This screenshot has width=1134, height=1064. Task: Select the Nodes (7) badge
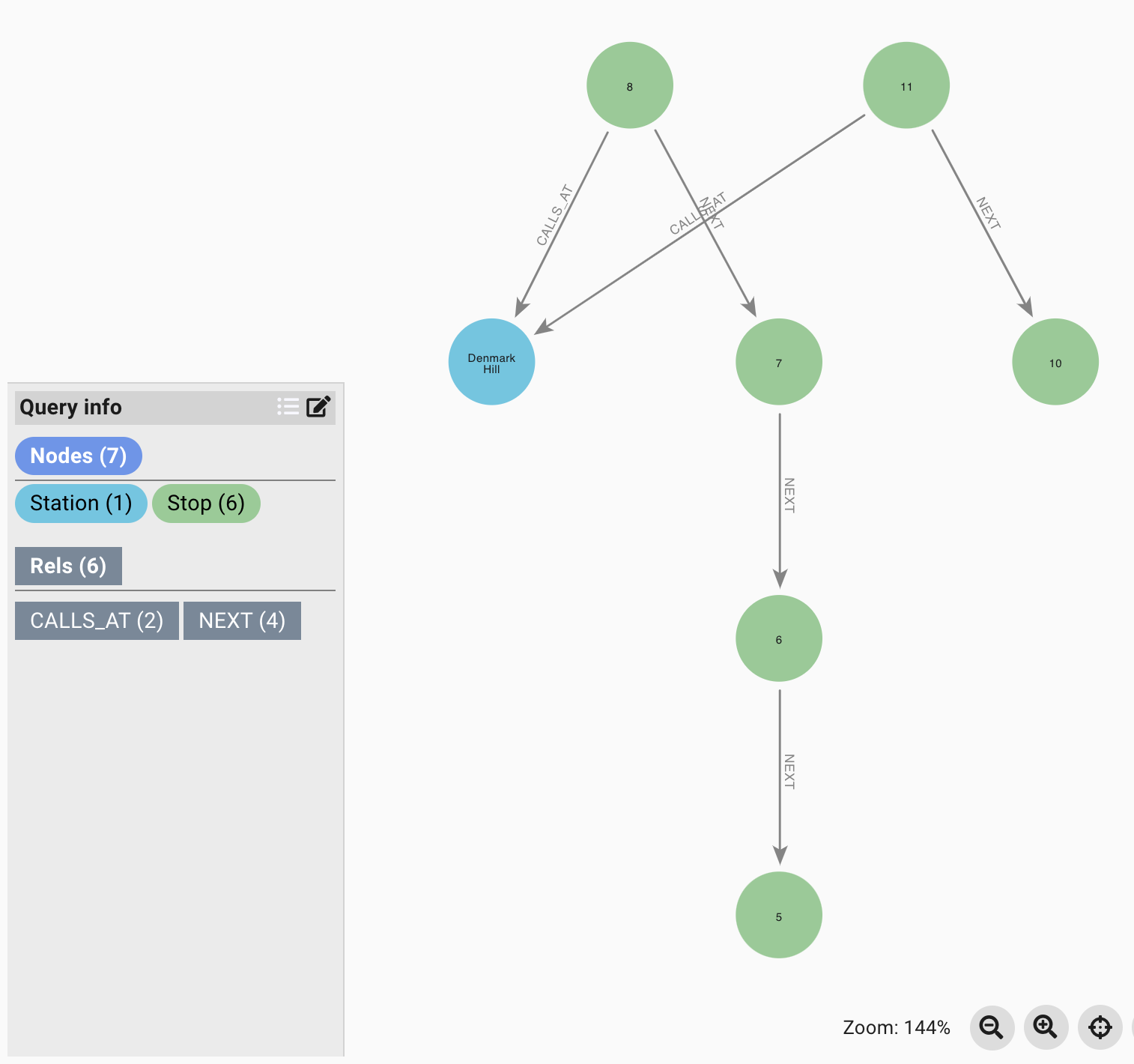[x=79, y=456]
